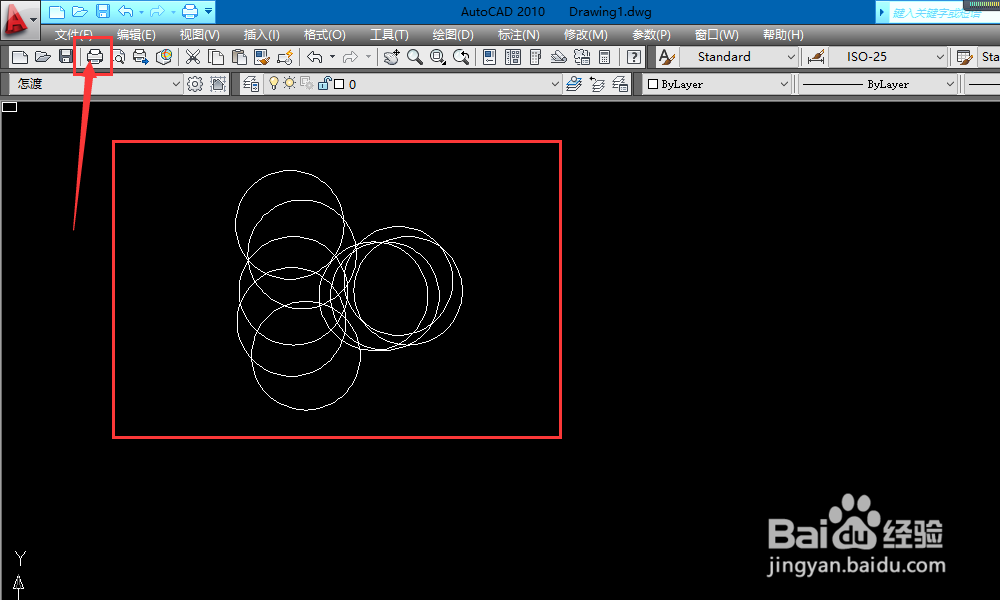1000x600 pixels.
Task: Toggle layer 0 on/off lightbulb
Action: [274, 84]
